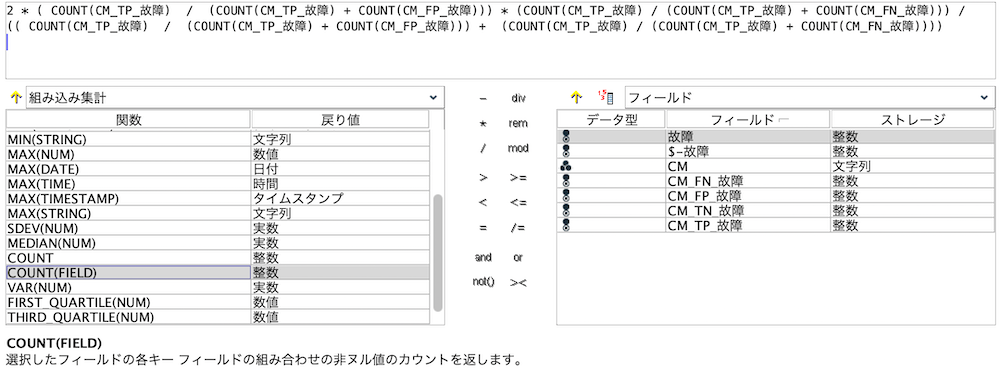Insert the multiply operator
Viewport: 1000px width, 383px height.
click(x=483, y=124)
